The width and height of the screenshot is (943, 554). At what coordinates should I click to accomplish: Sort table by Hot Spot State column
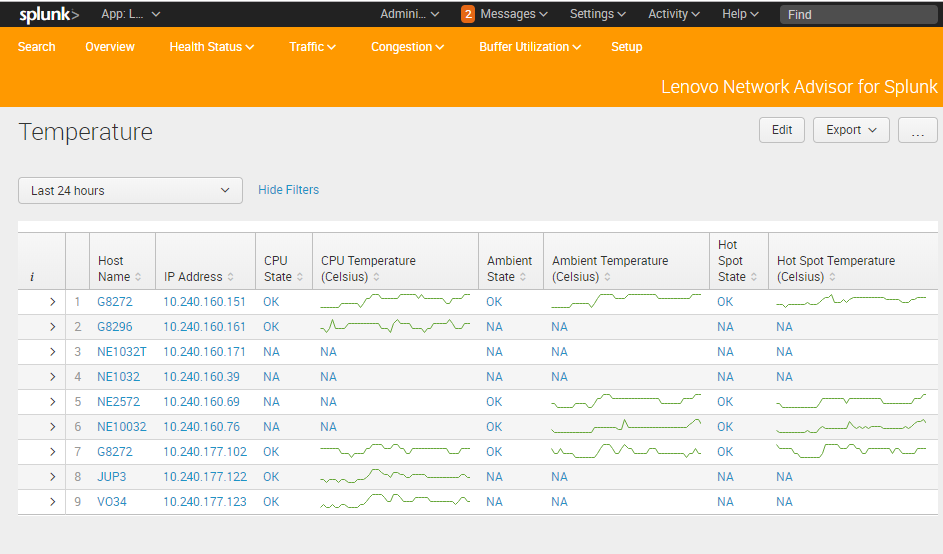(x=739, y=260)
